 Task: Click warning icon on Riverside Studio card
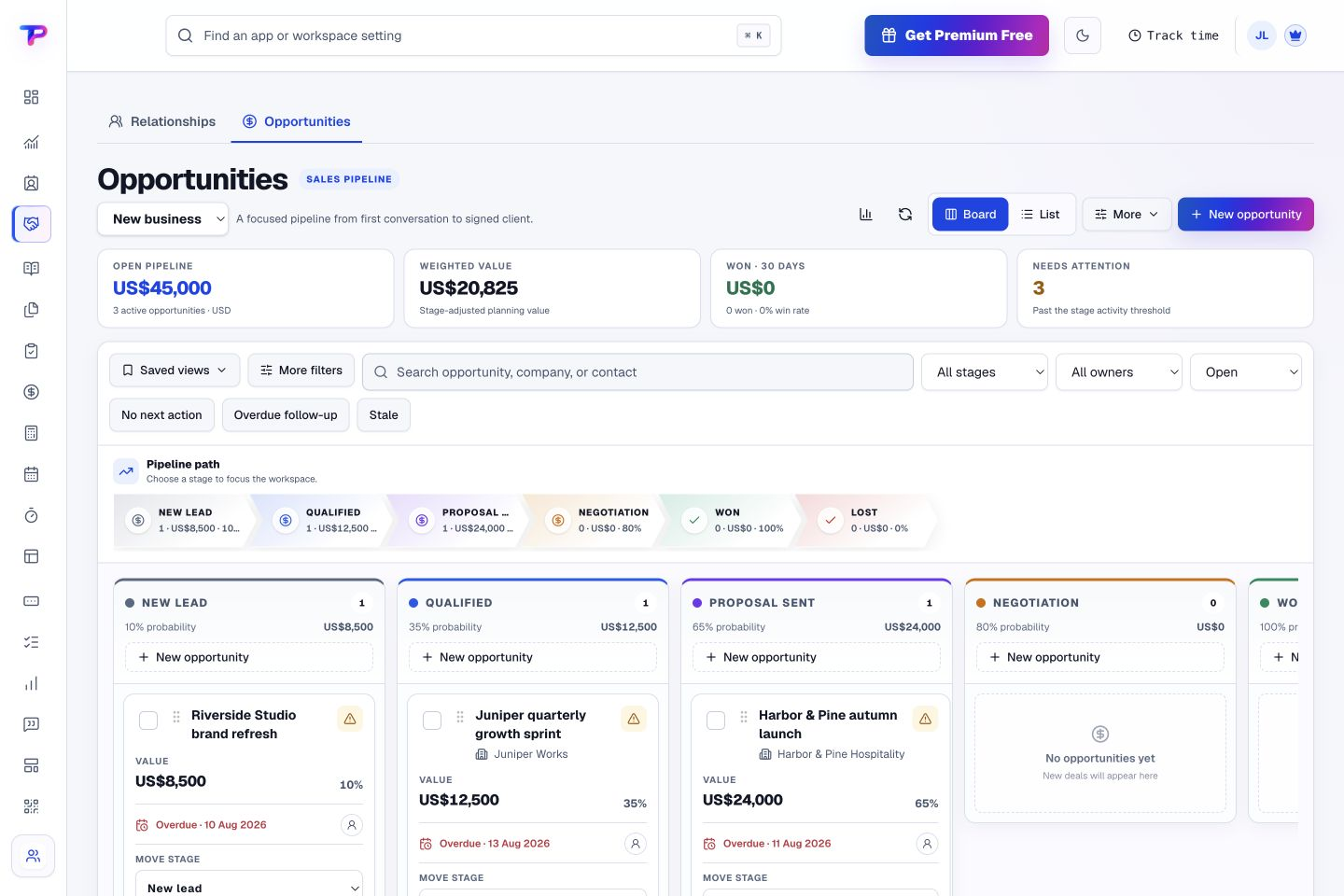[x=350, y=719]
